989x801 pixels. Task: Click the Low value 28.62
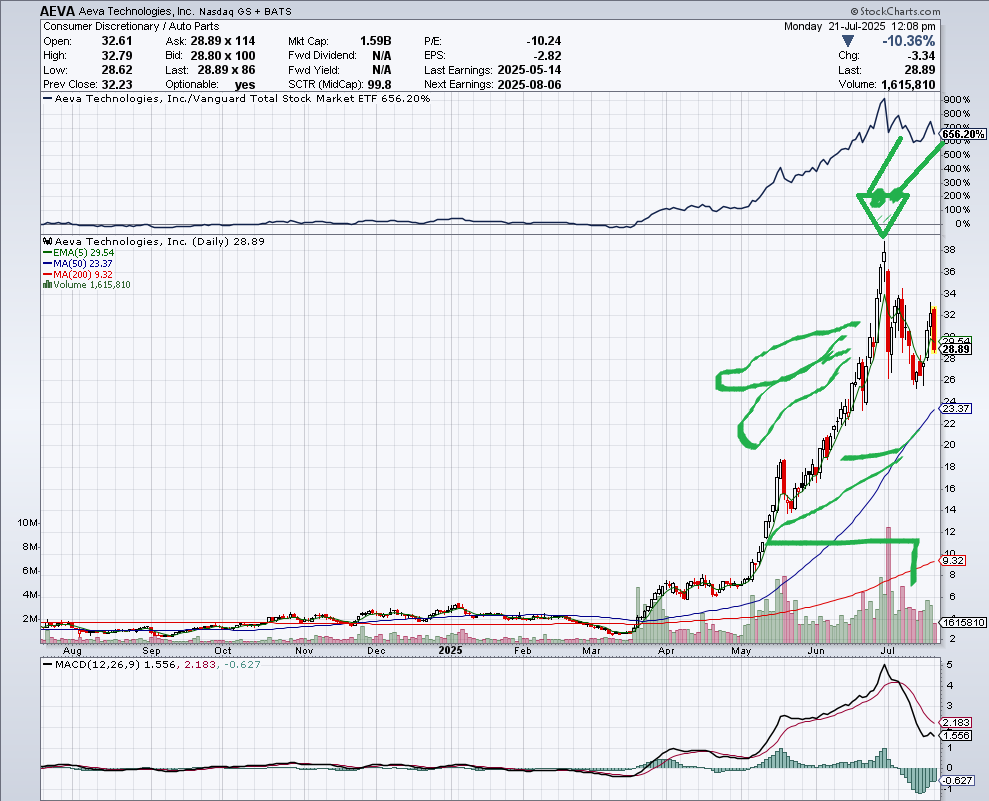click(x=117, y=70)
